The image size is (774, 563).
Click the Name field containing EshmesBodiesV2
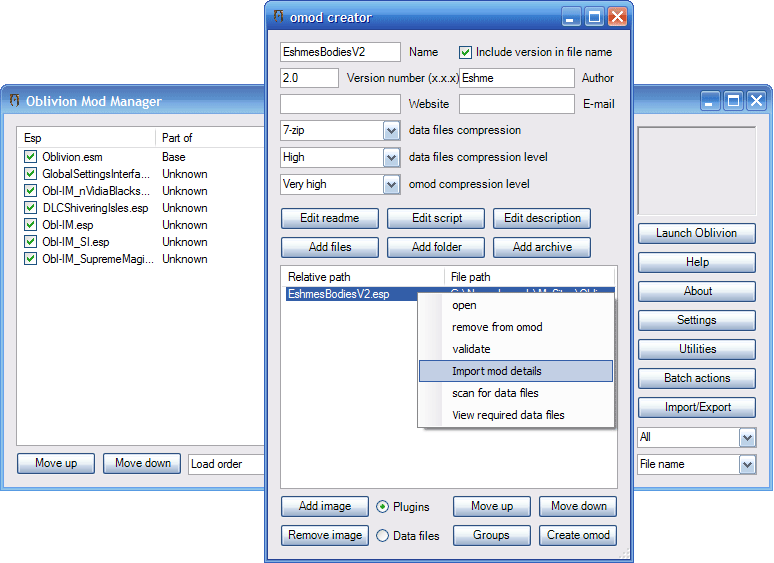340,52
